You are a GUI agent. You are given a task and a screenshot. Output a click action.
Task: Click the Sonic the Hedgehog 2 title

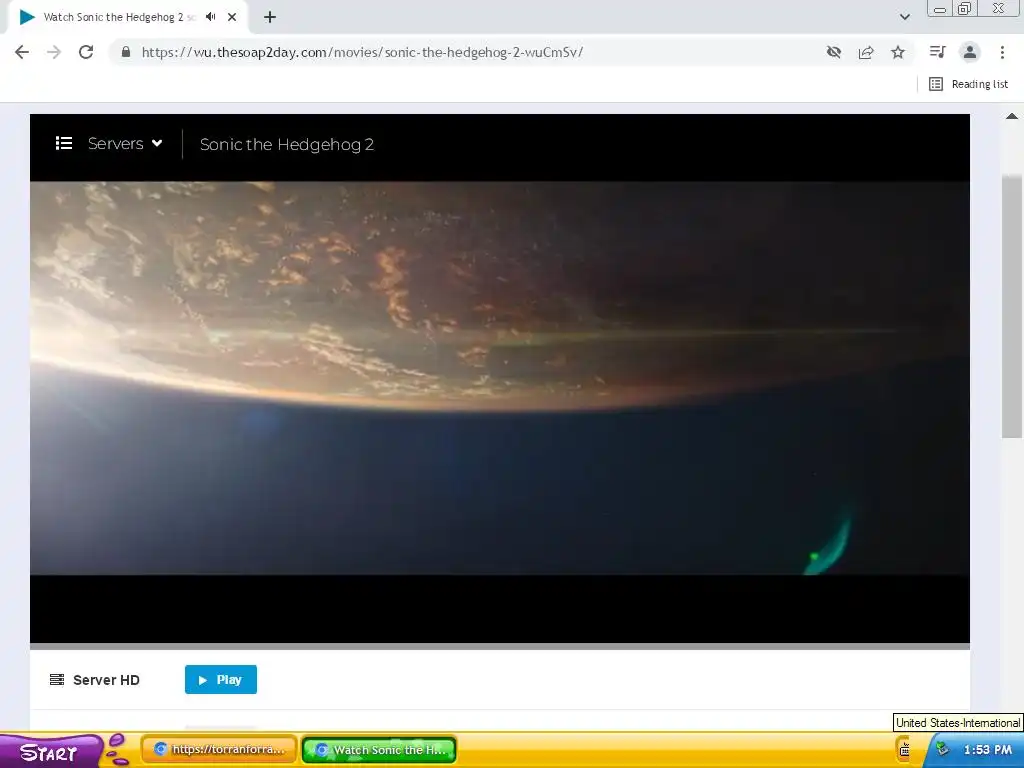(x=287, y=144)
